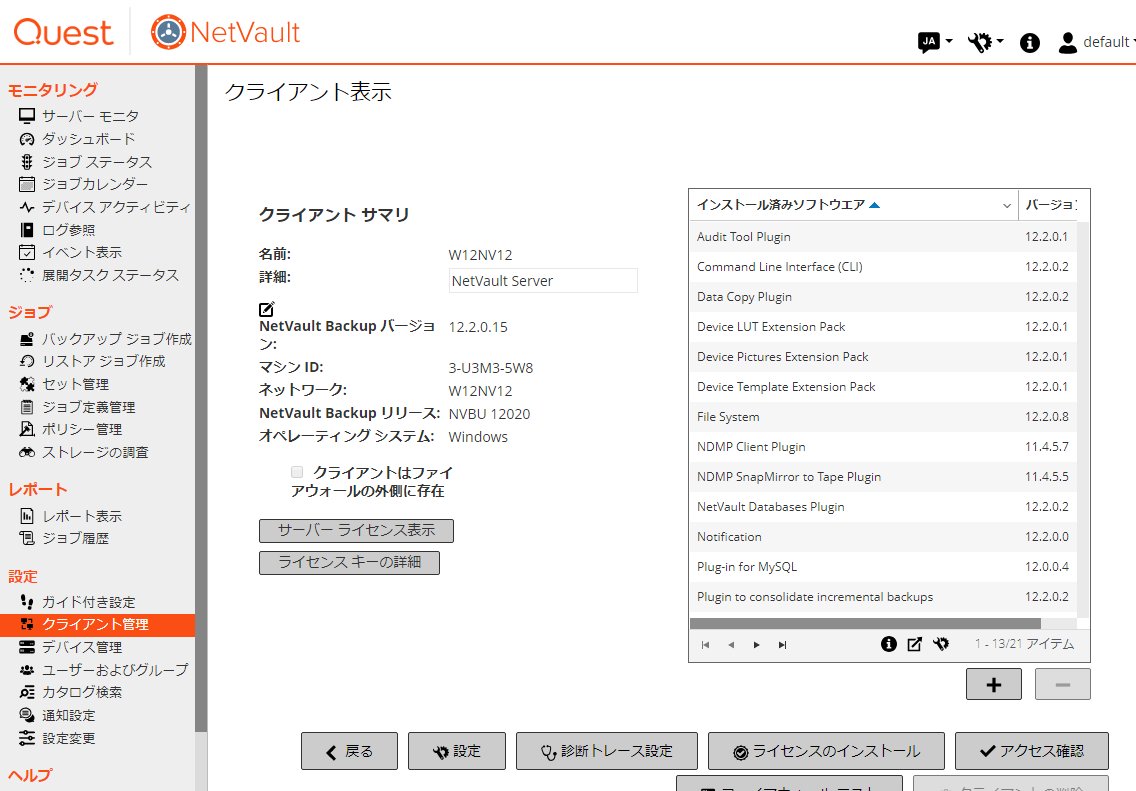Screen dimensions: 1136x791
Task: Click the ストレージの調査 binoculars icon
Action: click(x=27, y=452)
